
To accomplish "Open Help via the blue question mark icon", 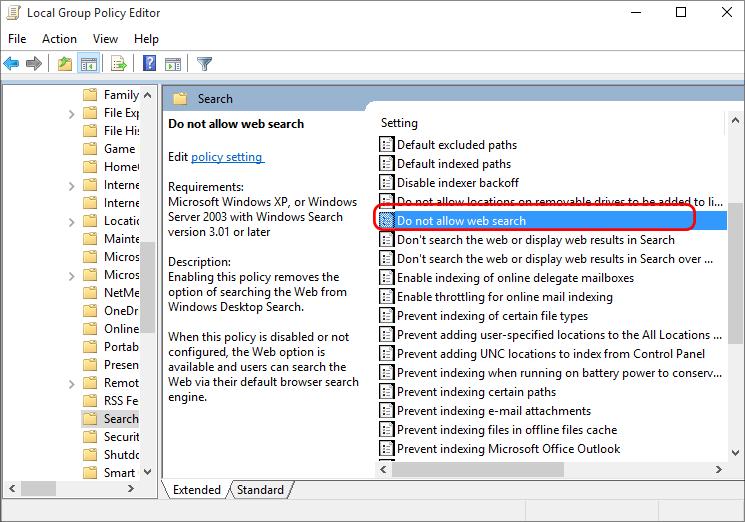I will point(149,64).
